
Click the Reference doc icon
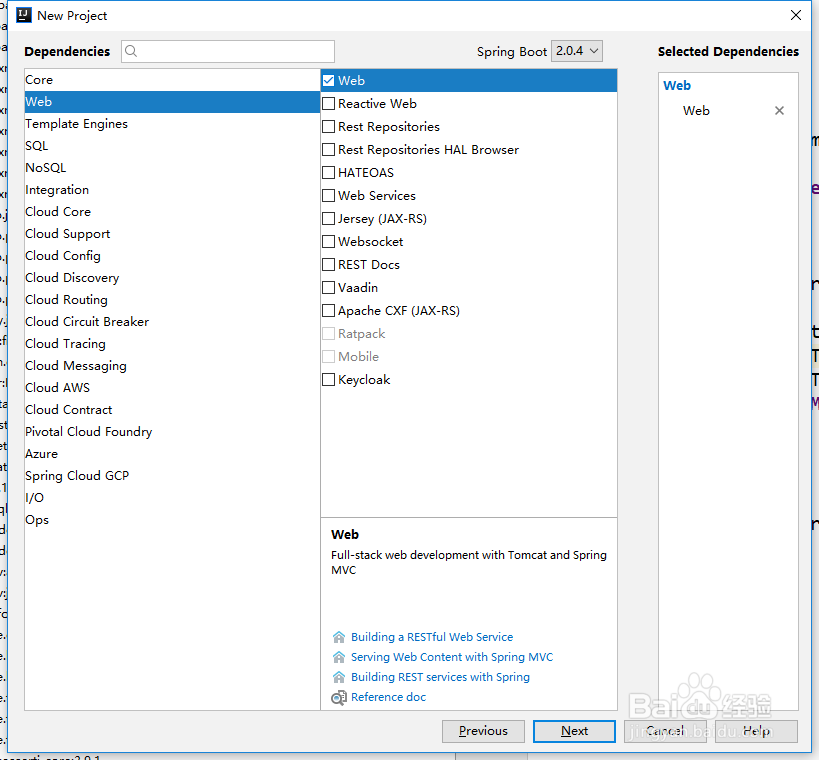tap(339, 697)
